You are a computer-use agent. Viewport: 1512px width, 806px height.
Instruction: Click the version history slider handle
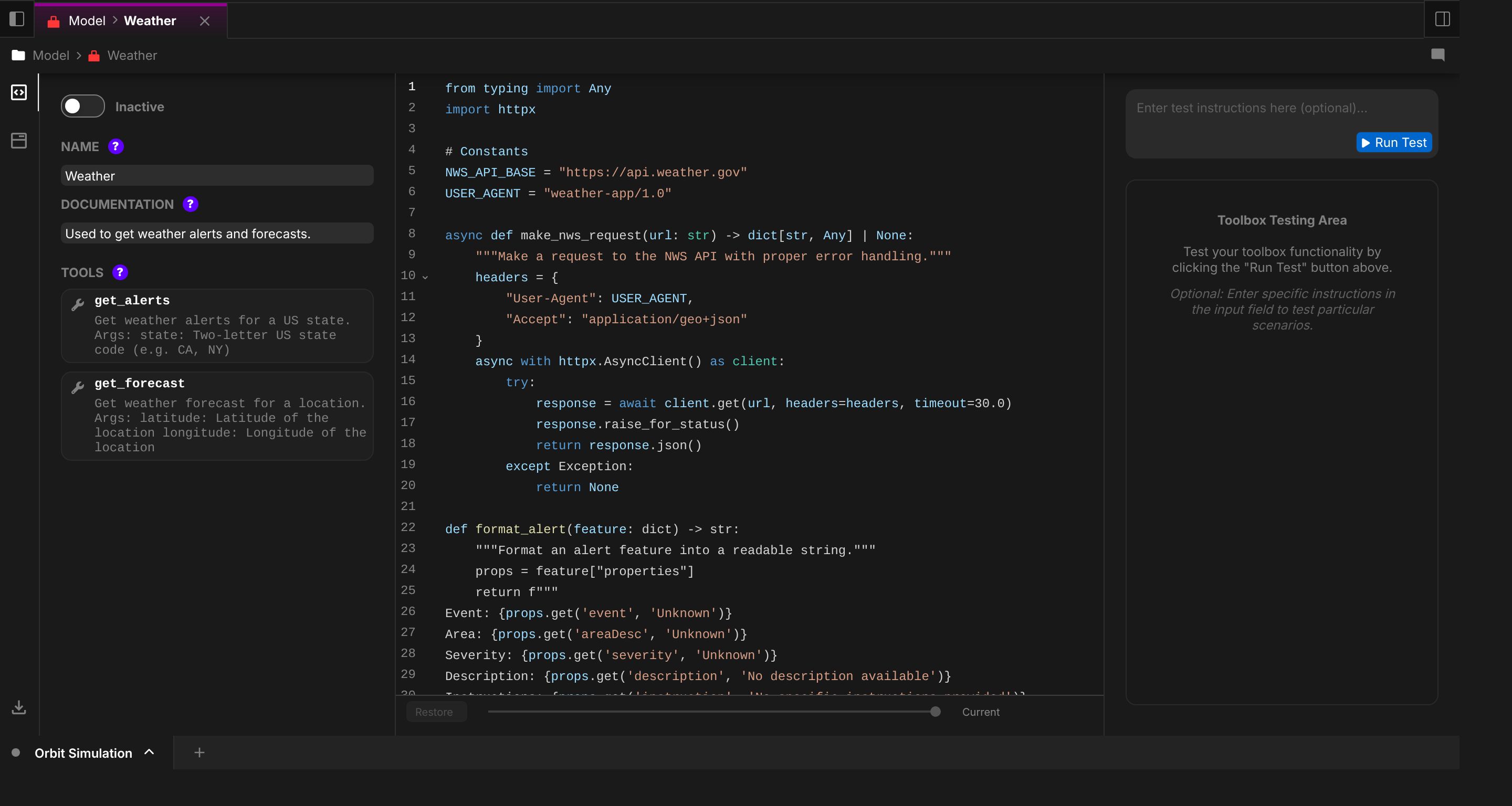(936, 712)
